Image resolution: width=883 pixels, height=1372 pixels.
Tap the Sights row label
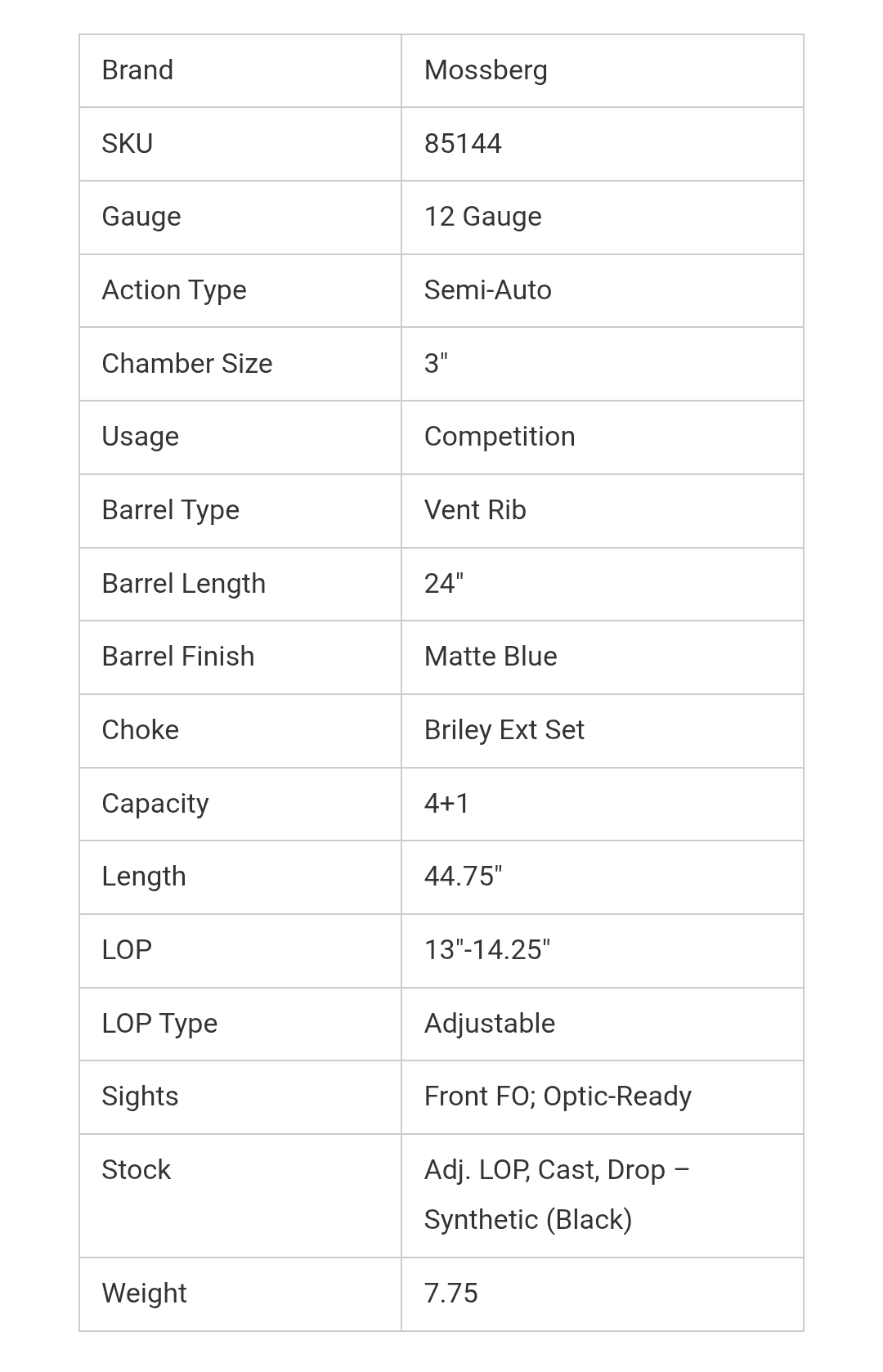pos(140,1096)
